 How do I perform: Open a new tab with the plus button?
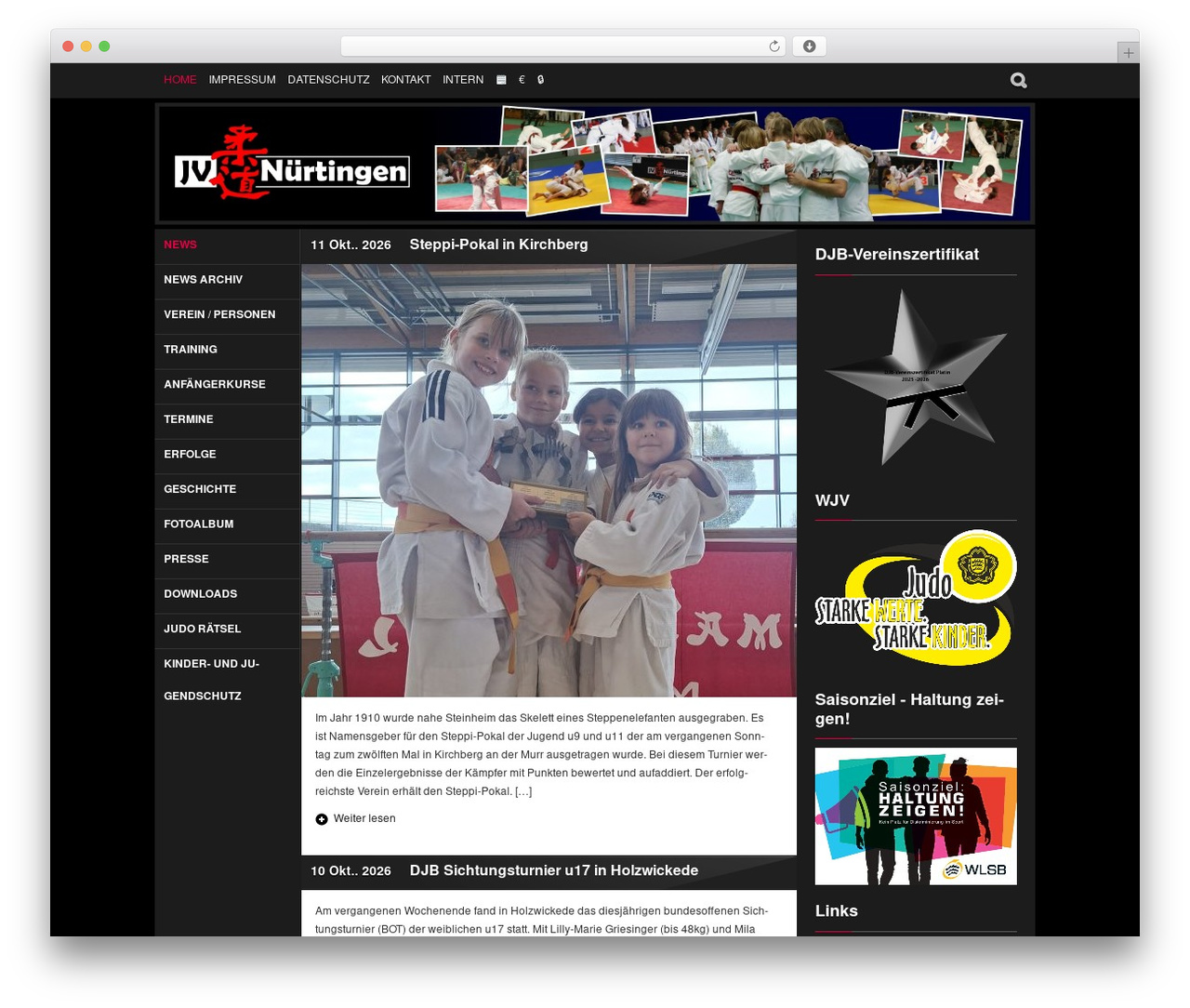pos(1128,53)
